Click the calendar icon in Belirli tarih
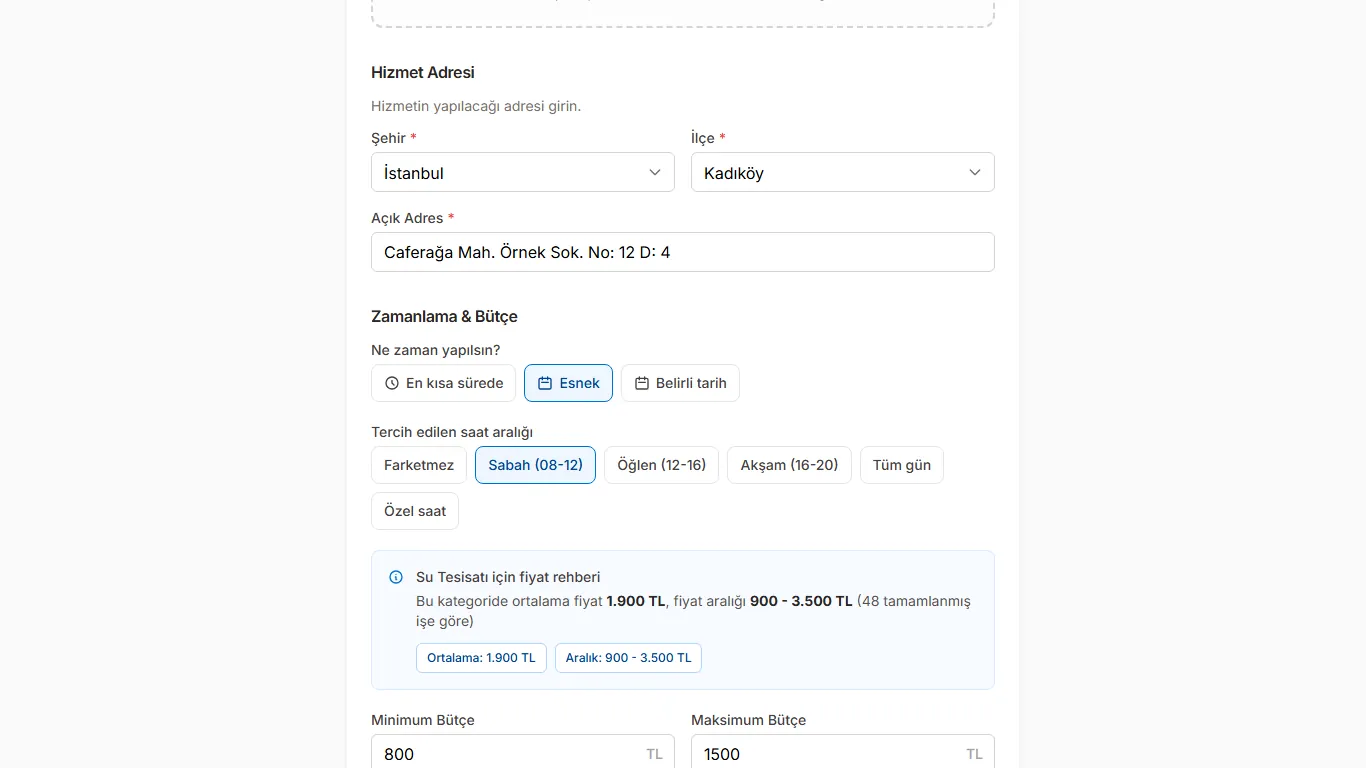Image resolution: width=1366 pixels, height=768 pixels. (x=642, y=383)
